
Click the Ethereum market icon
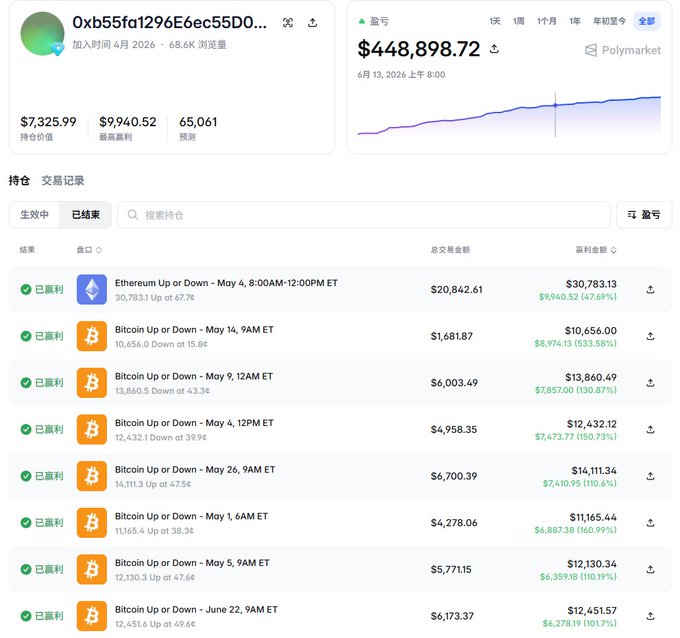[92, 289]
